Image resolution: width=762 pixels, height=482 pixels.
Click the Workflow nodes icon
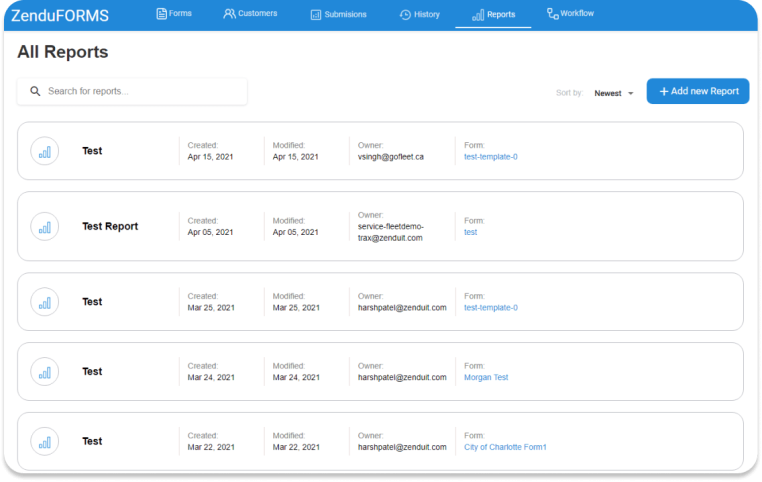pos(552,14)
